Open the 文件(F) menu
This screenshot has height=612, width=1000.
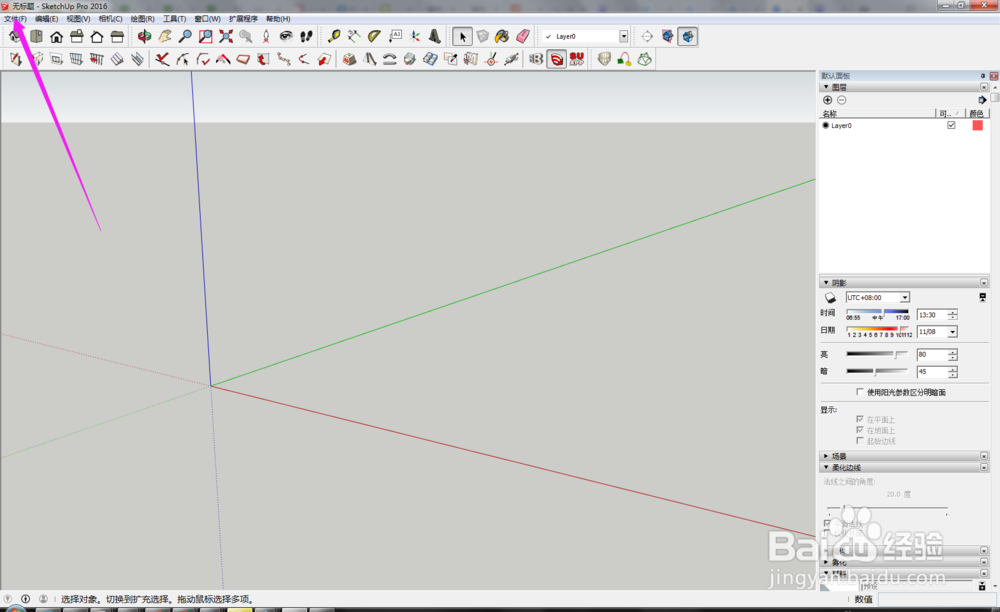click(x=15, y=19)
